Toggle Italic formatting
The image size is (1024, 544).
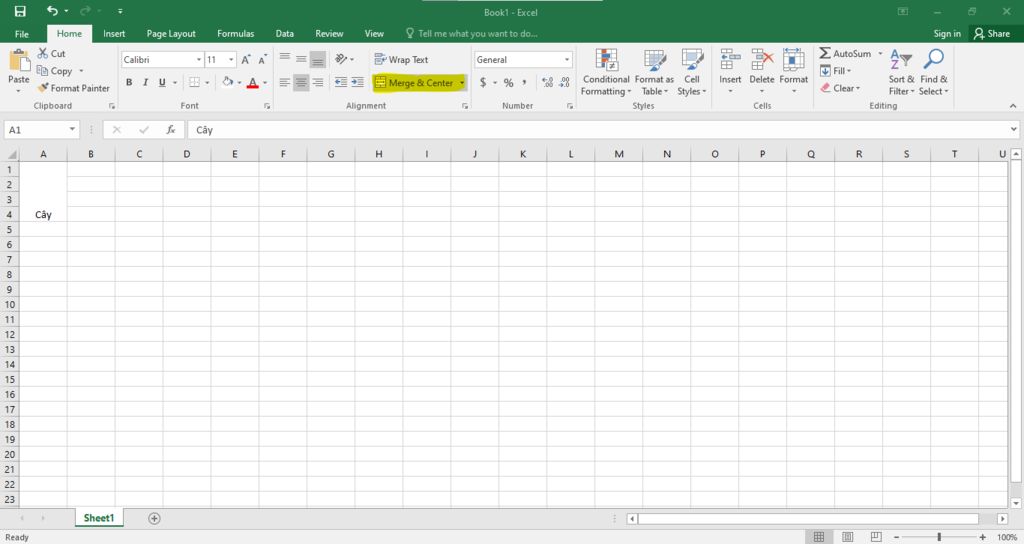coord(145,83)
